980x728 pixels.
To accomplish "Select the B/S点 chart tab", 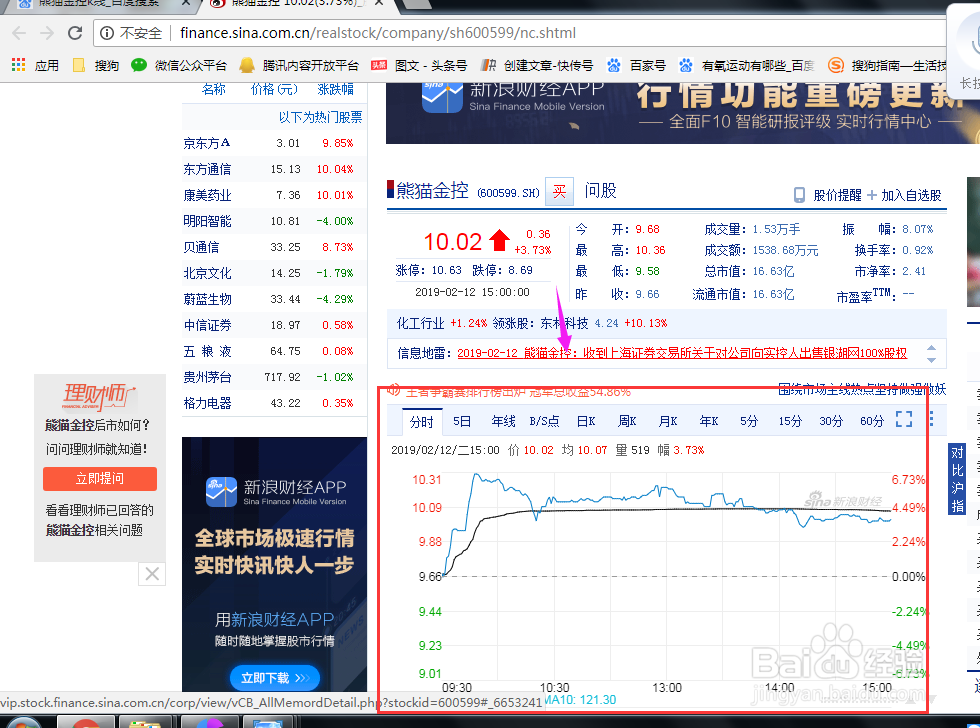I will pyautogui.click(x=544, y=421).
